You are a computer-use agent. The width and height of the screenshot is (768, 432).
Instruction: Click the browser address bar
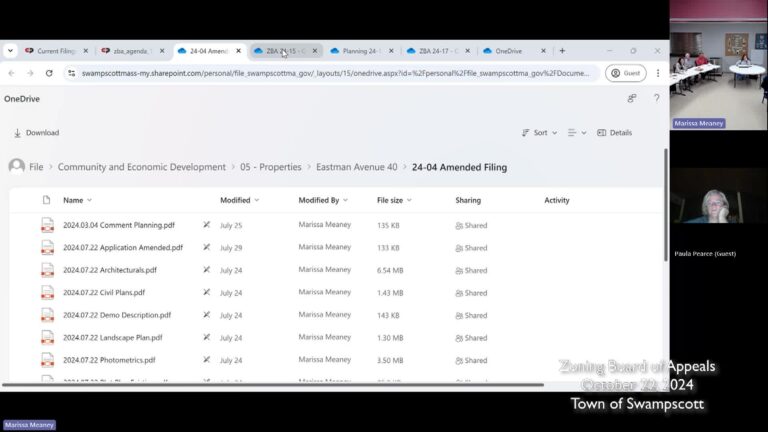pos(330,73)
